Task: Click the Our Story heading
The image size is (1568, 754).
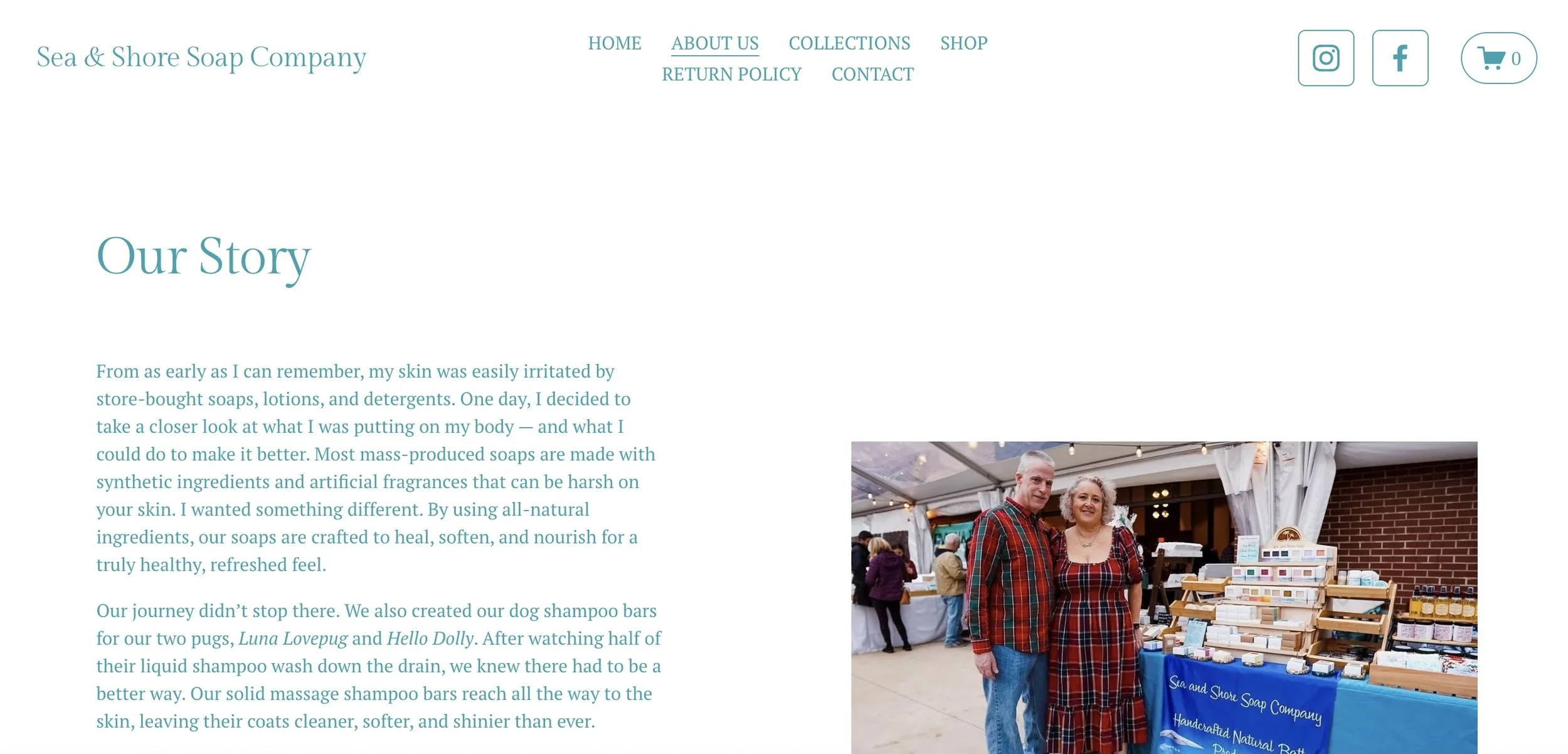Action: pos(203,258)
